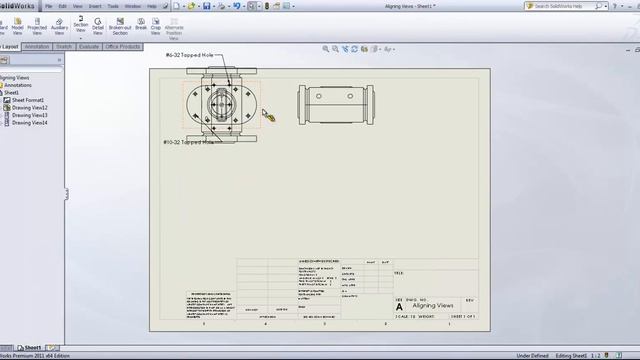Image resolution: width=640 pixels, height=360 pixels.
Task: Select Annotations in the feature tree
Action: click(x=18, y=85)
